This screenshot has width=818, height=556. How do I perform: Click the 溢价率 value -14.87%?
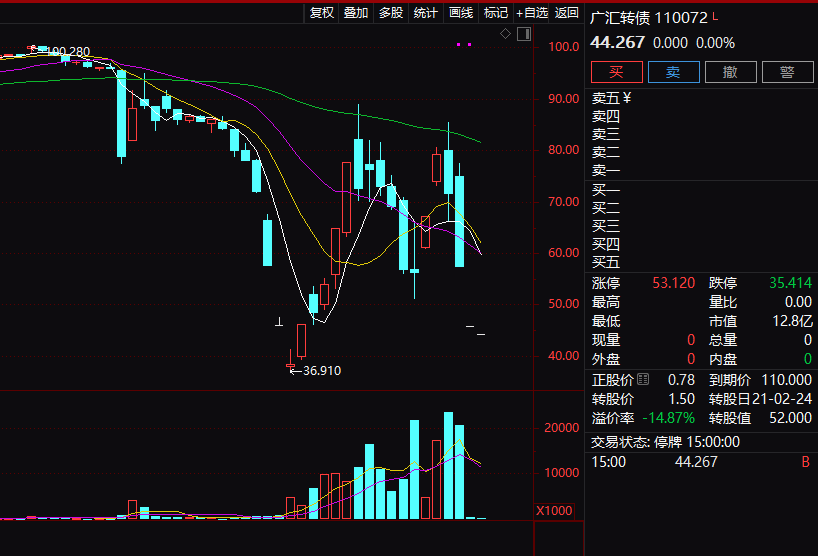(668, 418)
